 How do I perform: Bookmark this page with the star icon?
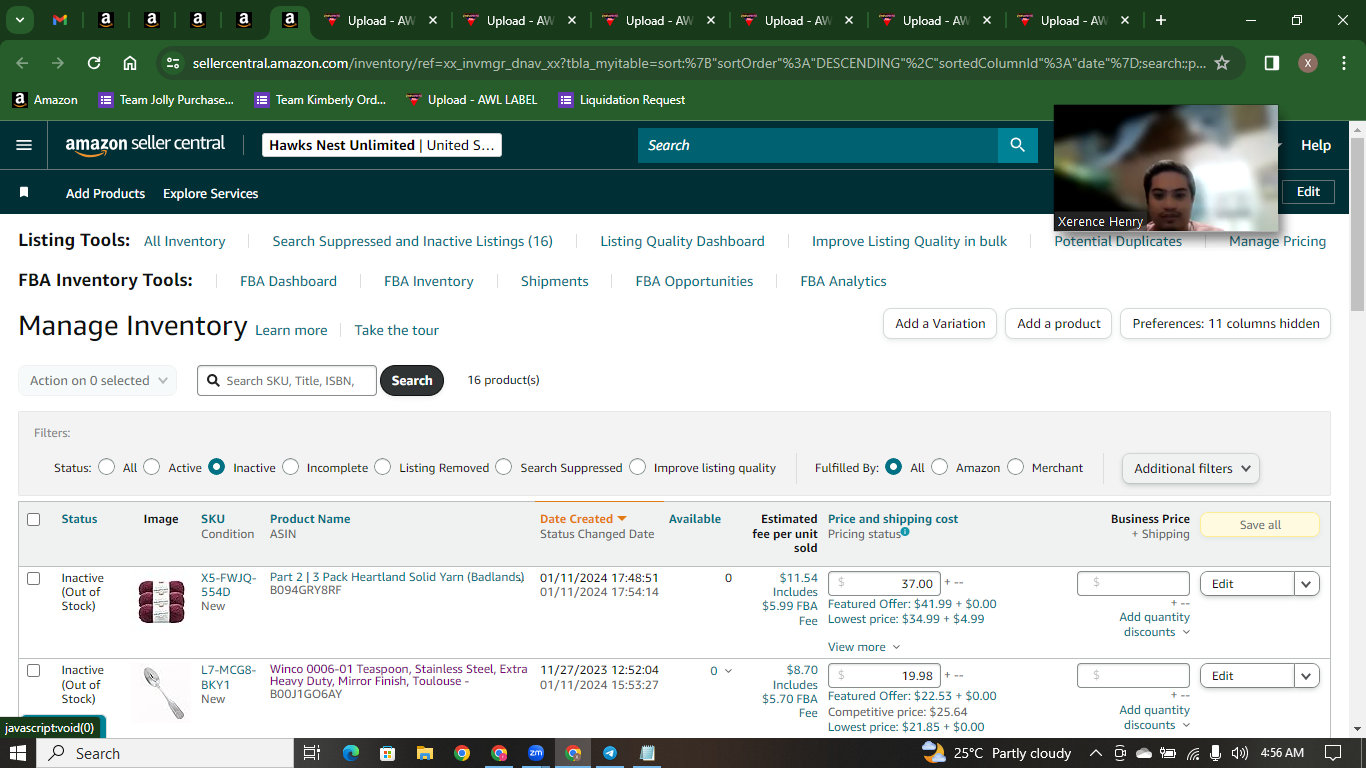point(1222,63)
